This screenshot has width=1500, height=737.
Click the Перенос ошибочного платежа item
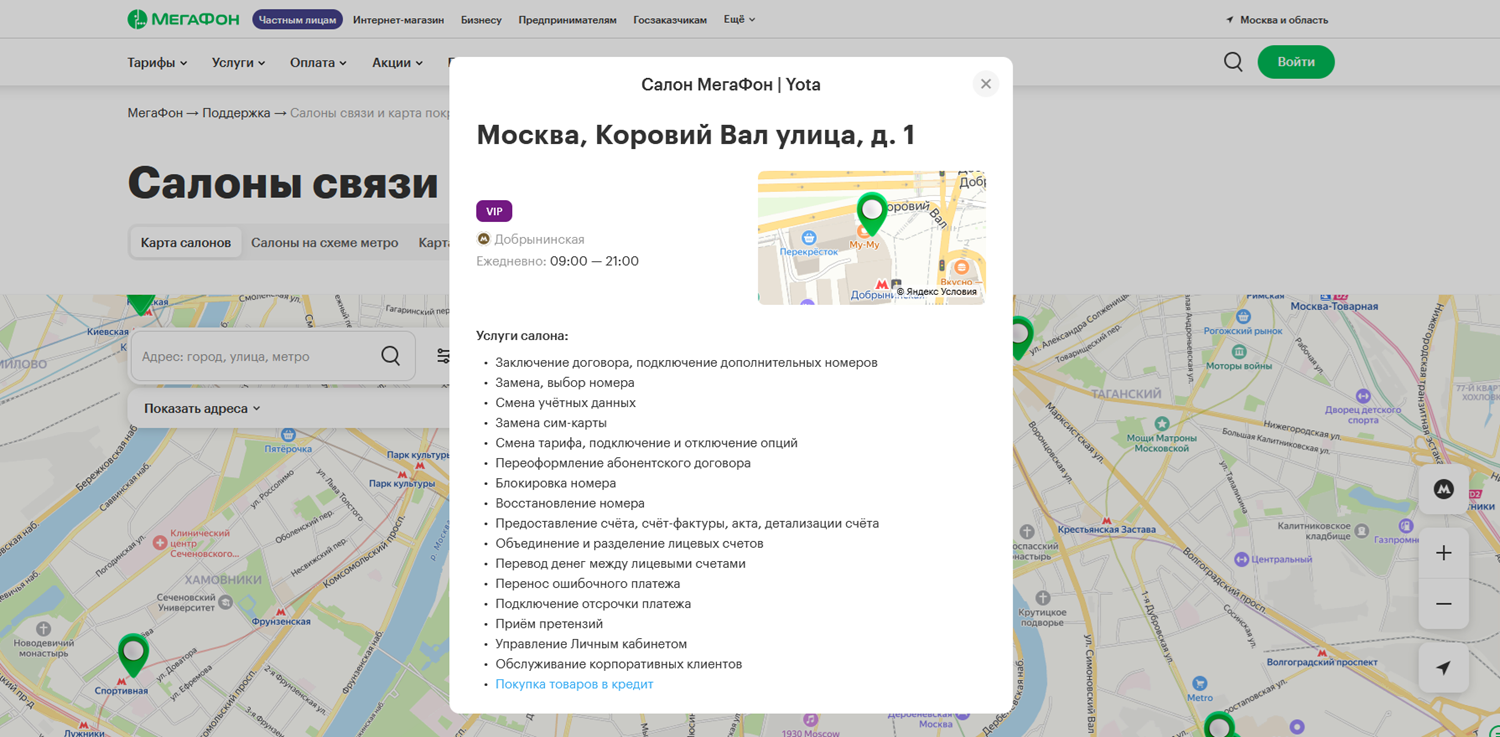tap(588, 584)
